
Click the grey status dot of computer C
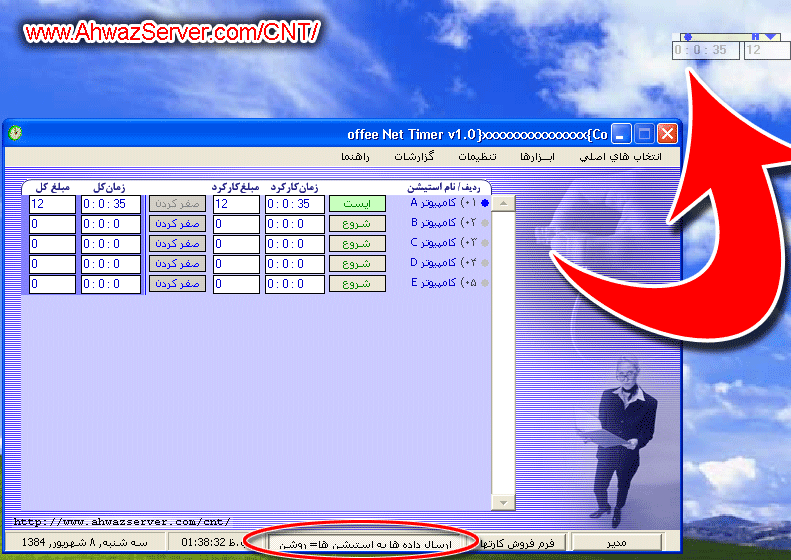click(485, 243)
